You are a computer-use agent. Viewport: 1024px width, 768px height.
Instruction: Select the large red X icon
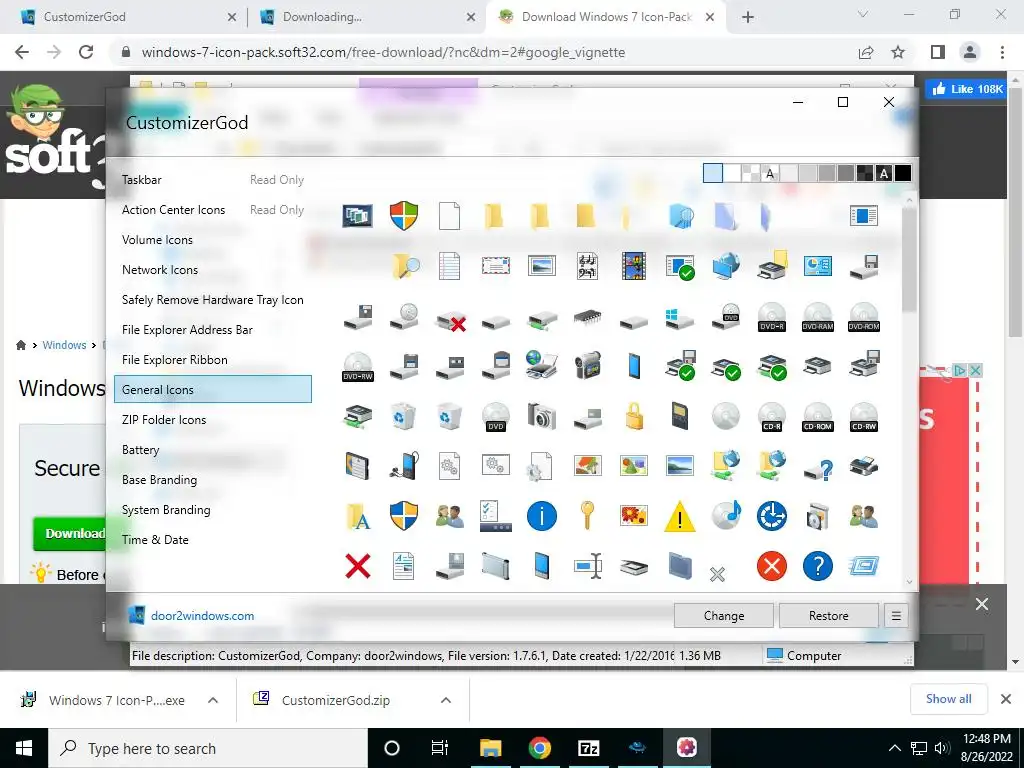click(x=357, y=566)
